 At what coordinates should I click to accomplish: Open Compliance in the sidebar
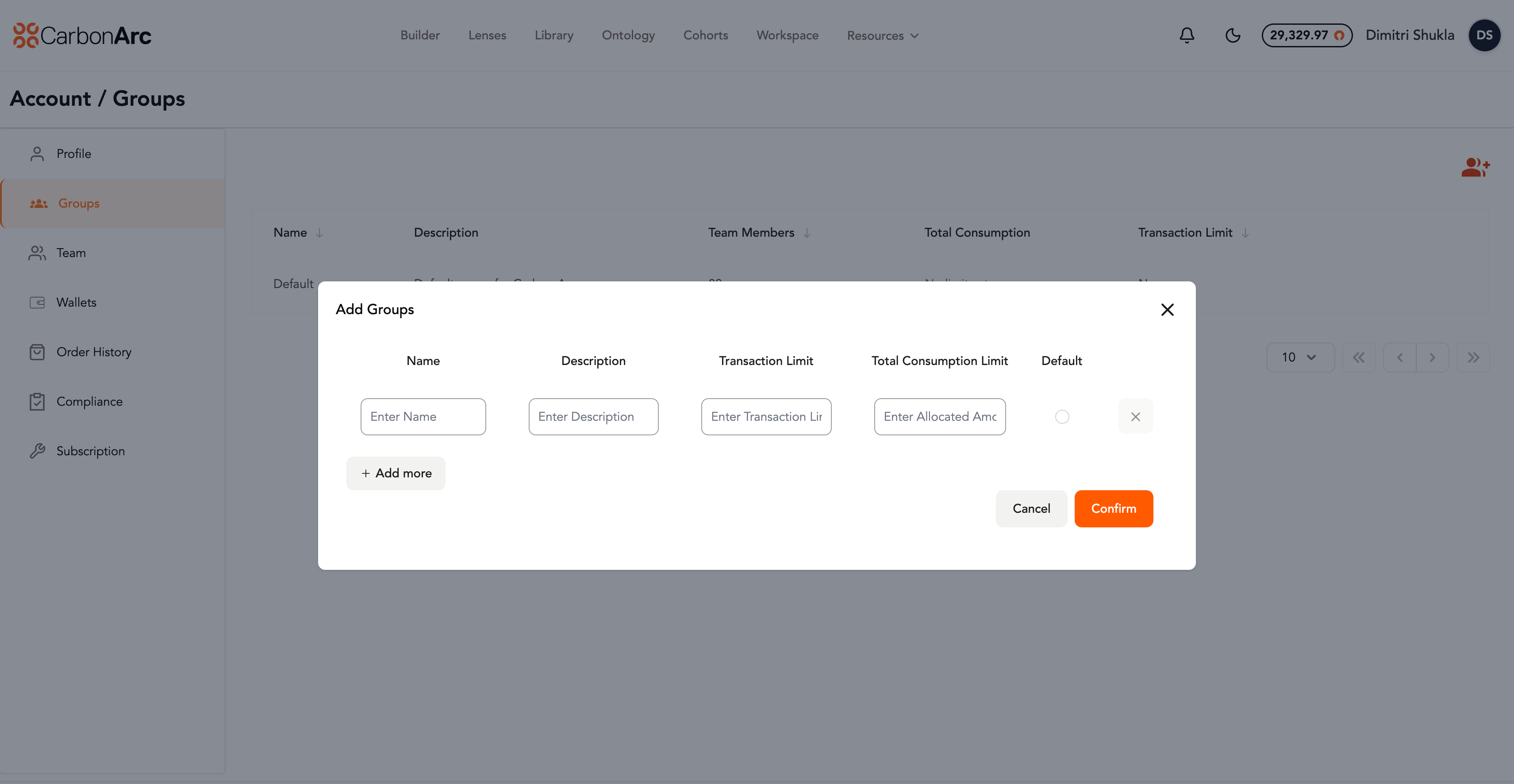tap(89, 401)
